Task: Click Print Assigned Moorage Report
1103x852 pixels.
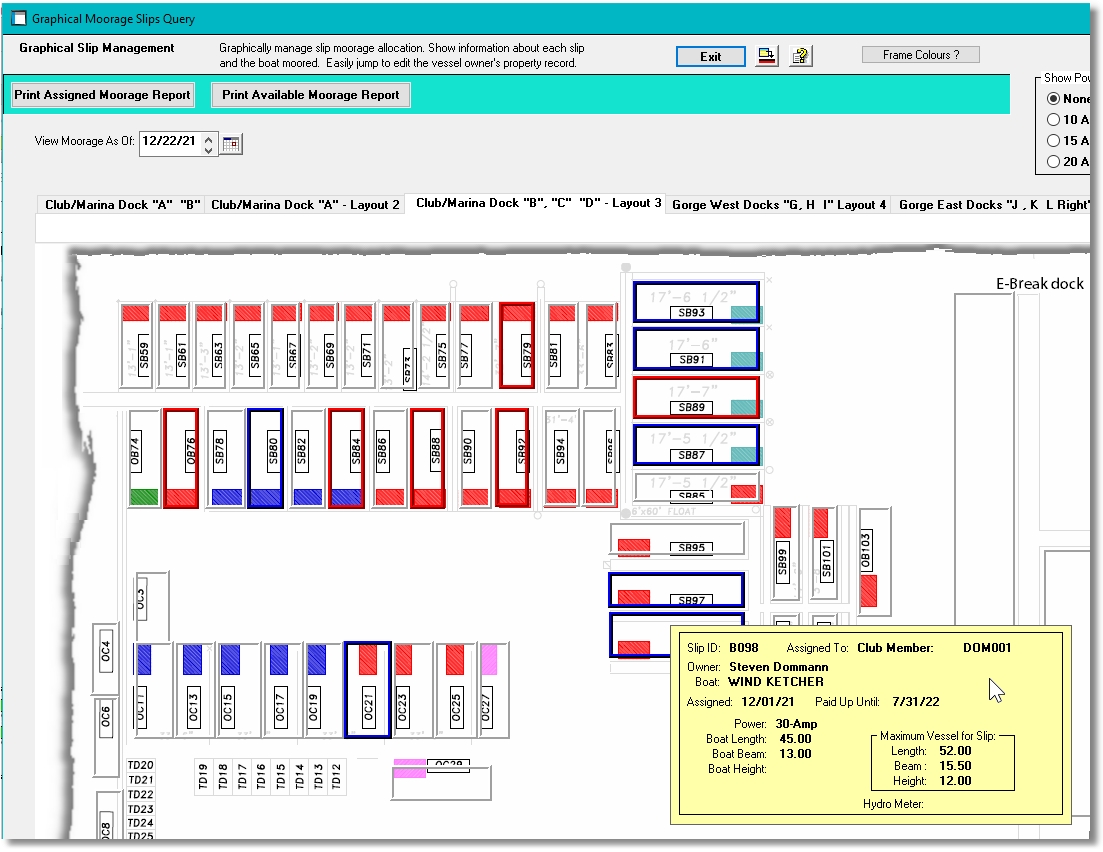Action: click(x=102, y=94)
